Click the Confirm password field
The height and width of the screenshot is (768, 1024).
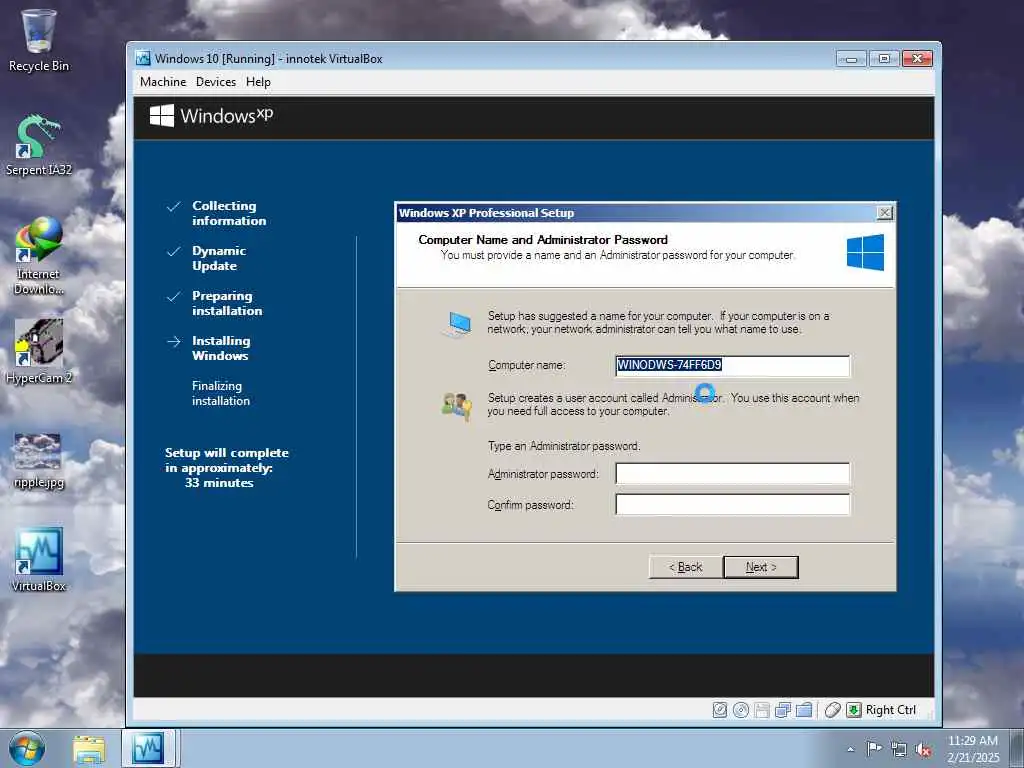tap(733, 504)
